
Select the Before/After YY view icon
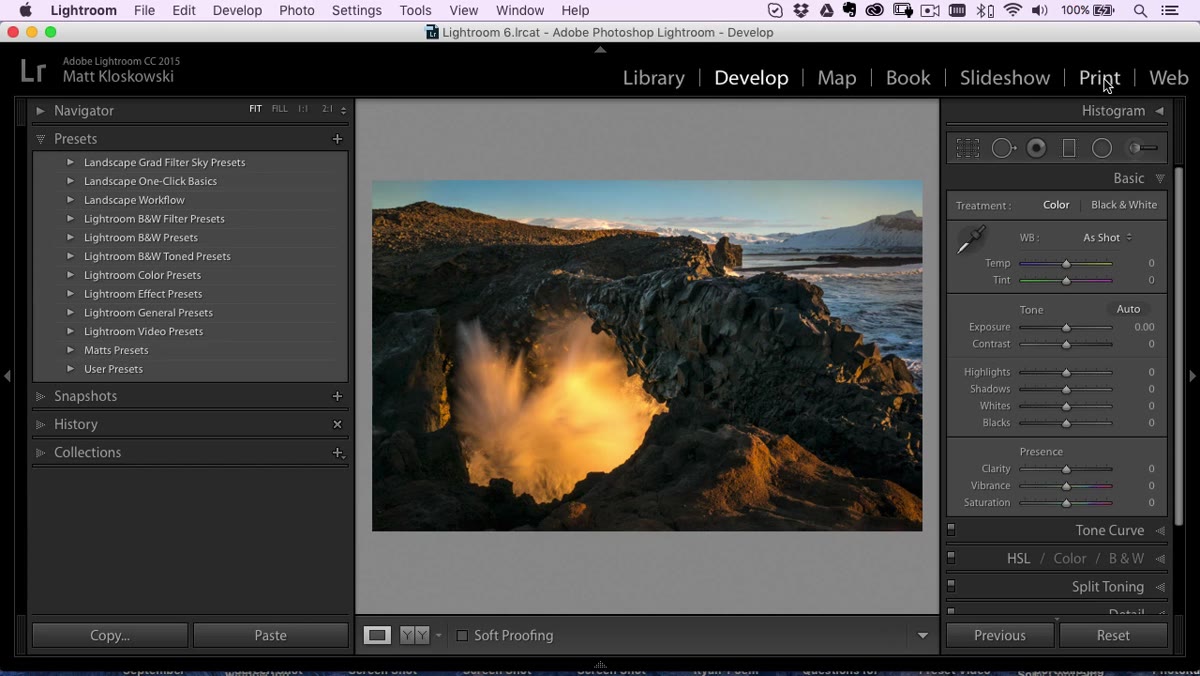coord(414,635)
